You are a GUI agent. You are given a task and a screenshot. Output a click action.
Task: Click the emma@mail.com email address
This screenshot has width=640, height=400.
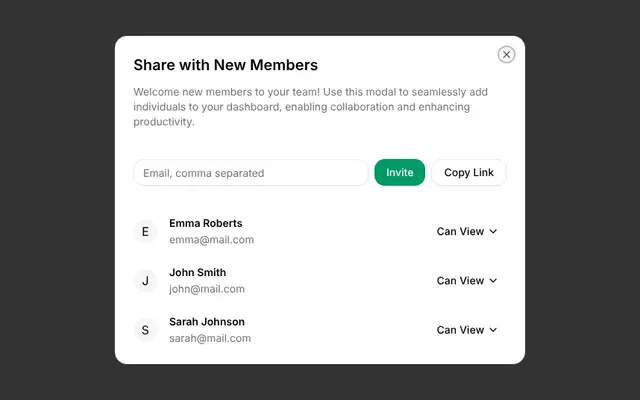pyautogui.click(x=211, y=240)
